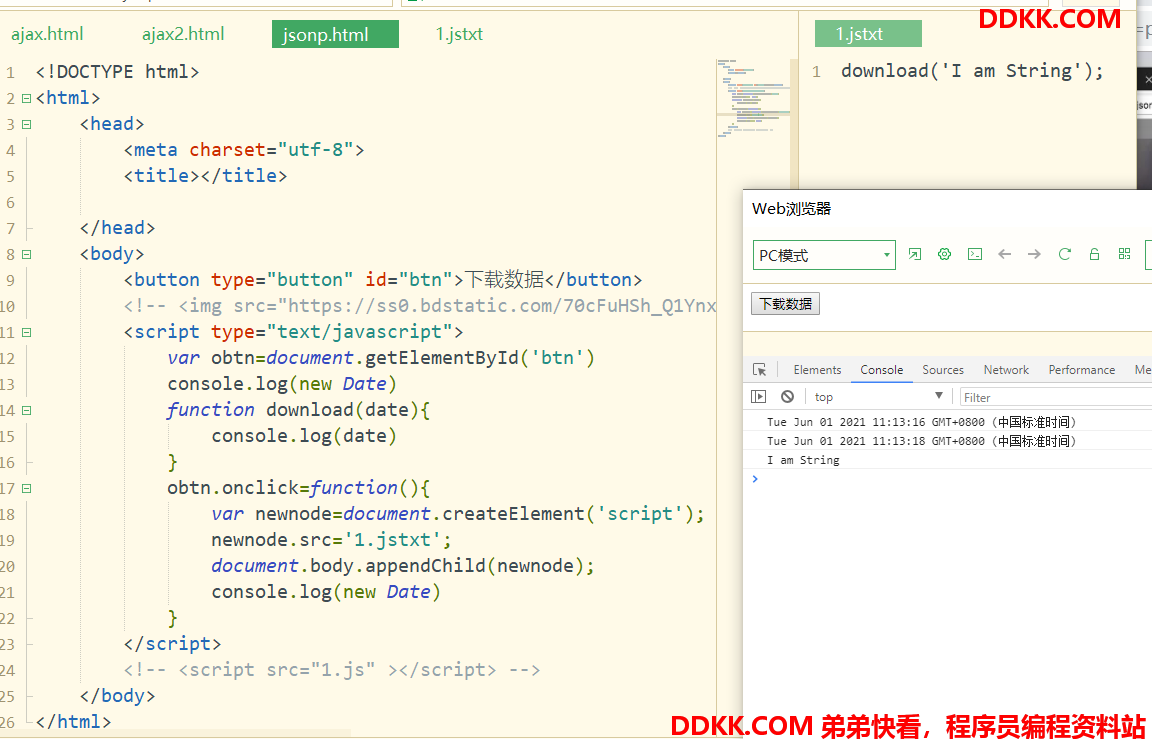The height and width of the screenshot is (739, 1152).
Task: Click the console.log(date) code line
Action: tap(304, 436)
